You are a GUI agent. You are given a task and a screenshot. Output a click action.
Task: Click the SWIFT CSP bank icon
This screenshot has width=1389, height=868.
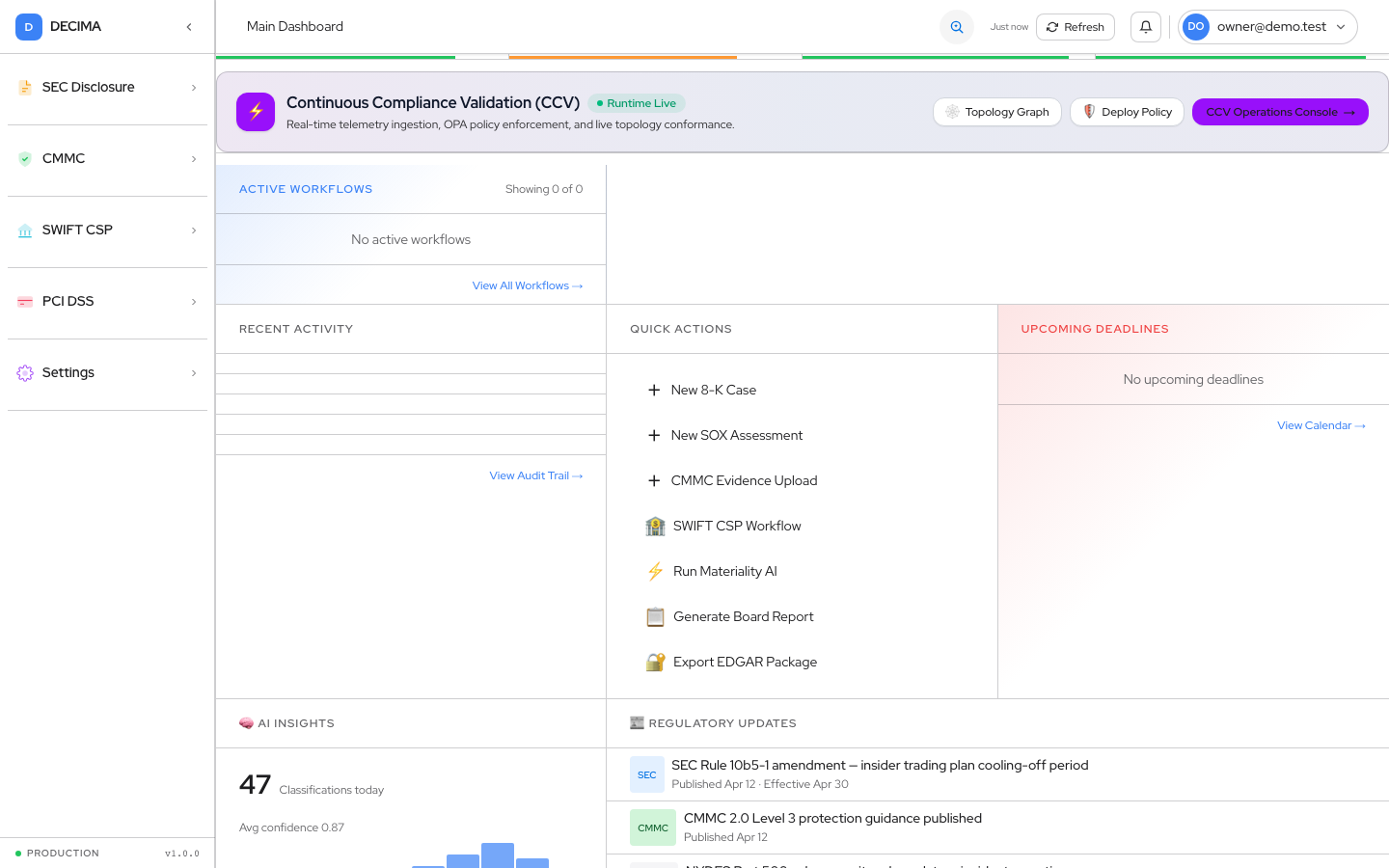[x=25, y=231]
